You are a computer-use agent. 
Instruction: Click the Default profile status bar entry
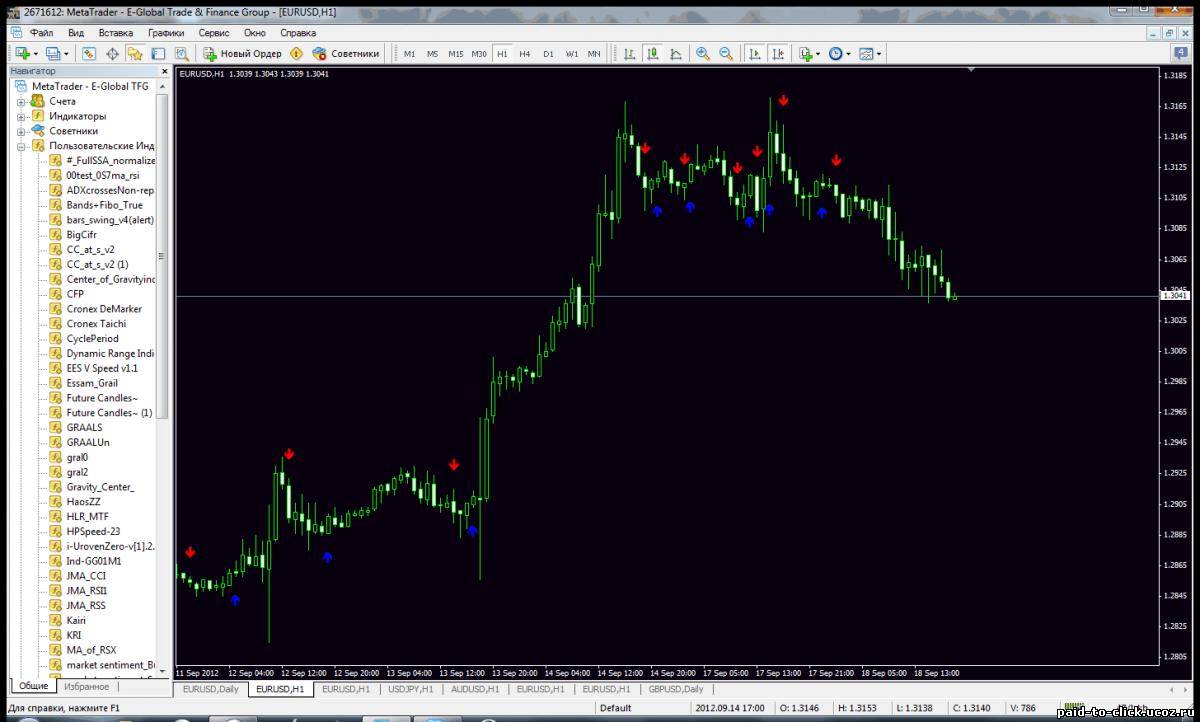tap(616, 708)
